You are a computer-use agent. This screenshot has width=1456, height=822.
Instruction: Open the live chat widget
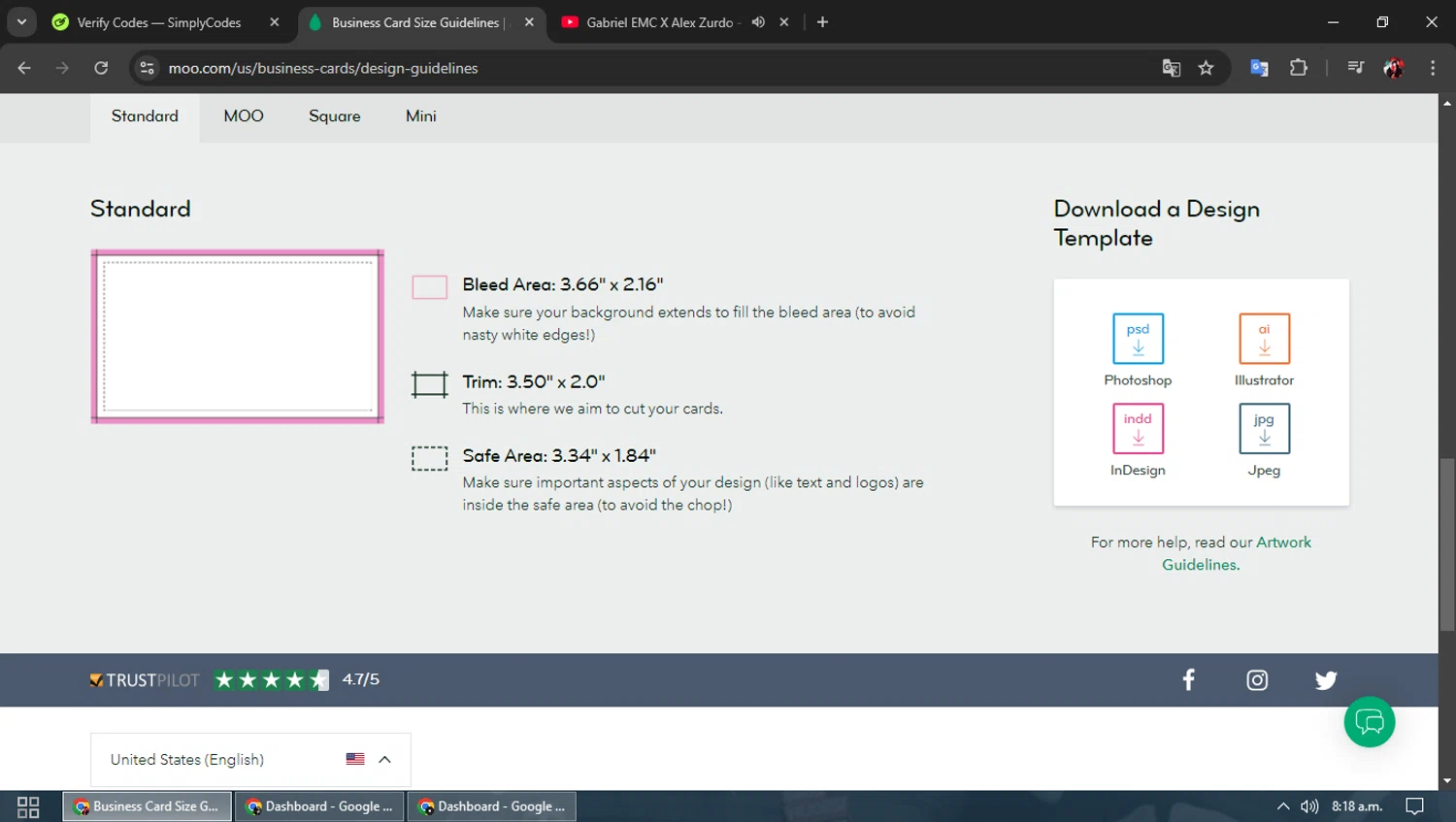1369,722
